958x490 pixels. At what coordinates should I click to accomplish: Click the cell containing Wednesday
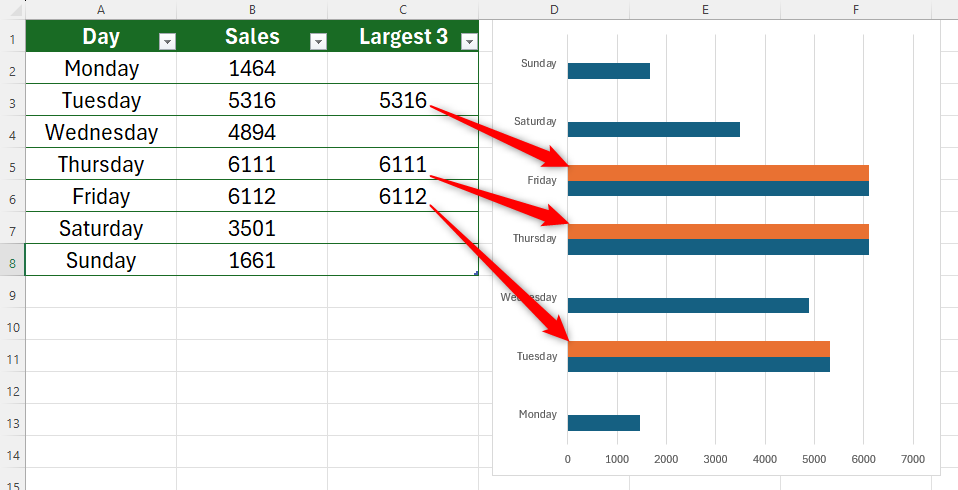[x=101, y=133]
